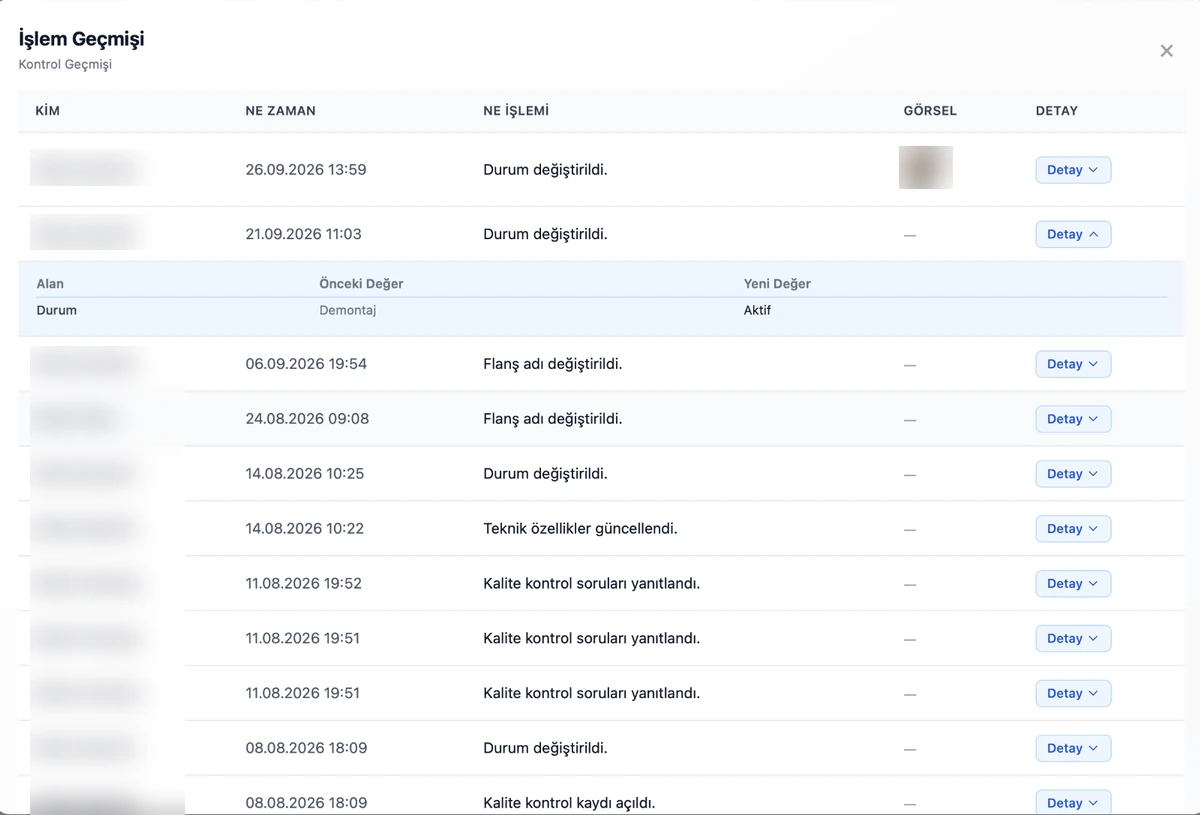The height and width of the screenshot is (815, 1200).
Task: Click the NE İŞLEMİ column header
Action: pos(516,111)
